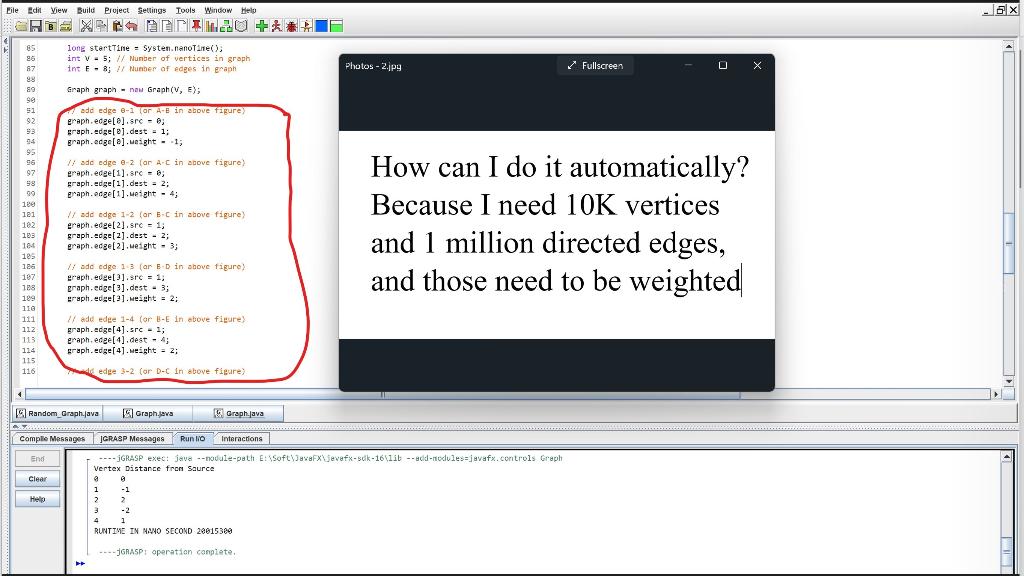Click the blank page folding icon

pyautogui.click(x=181, y=26)
